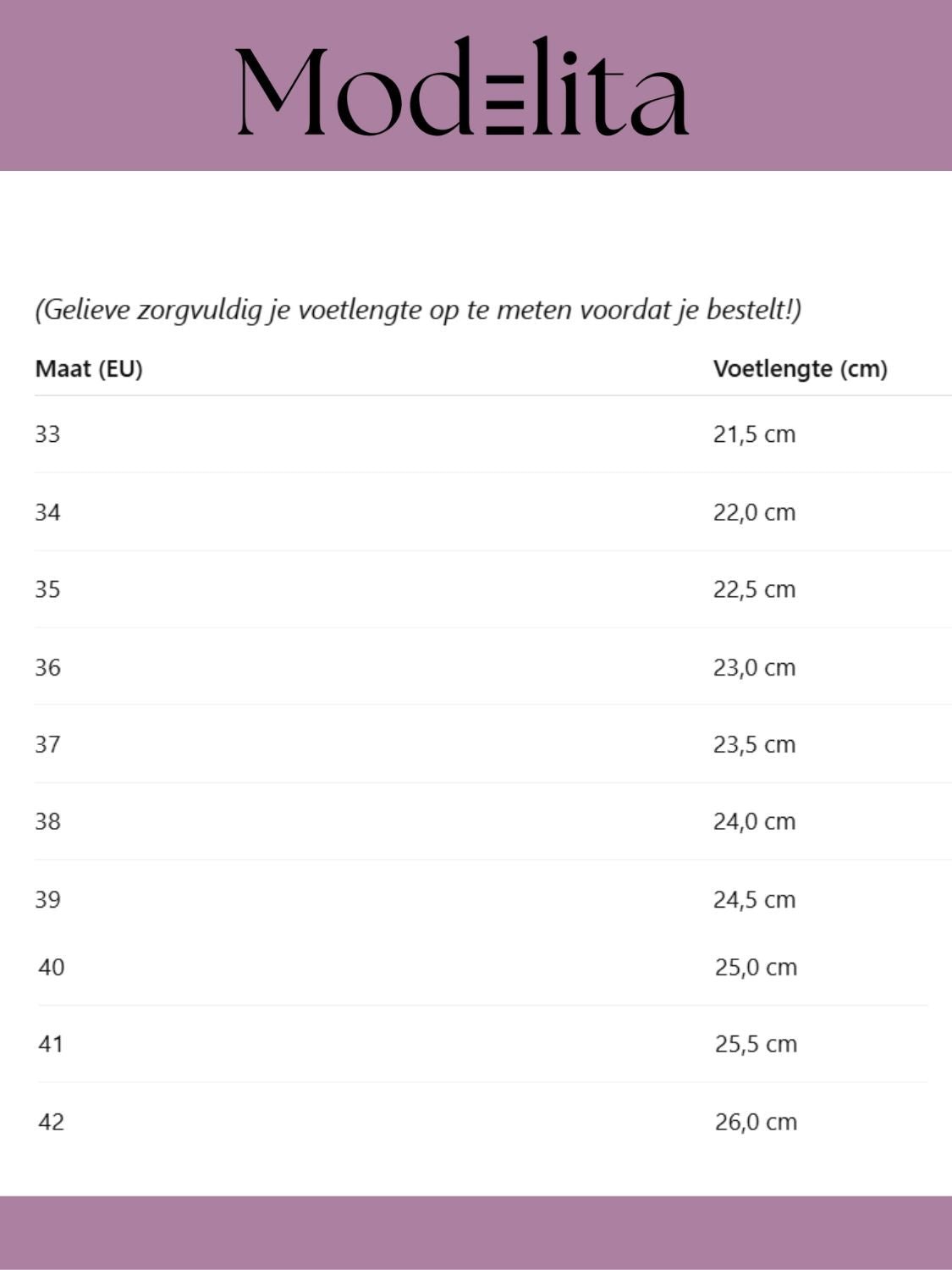Select size 37 in the size chart

48,744
